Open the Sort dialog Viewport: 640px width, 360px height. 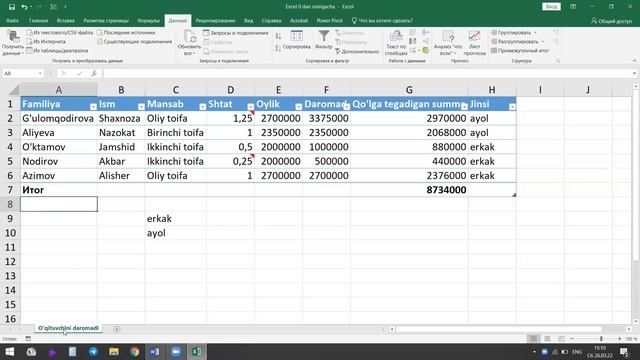pyautogui.click(x=297, y=40)
